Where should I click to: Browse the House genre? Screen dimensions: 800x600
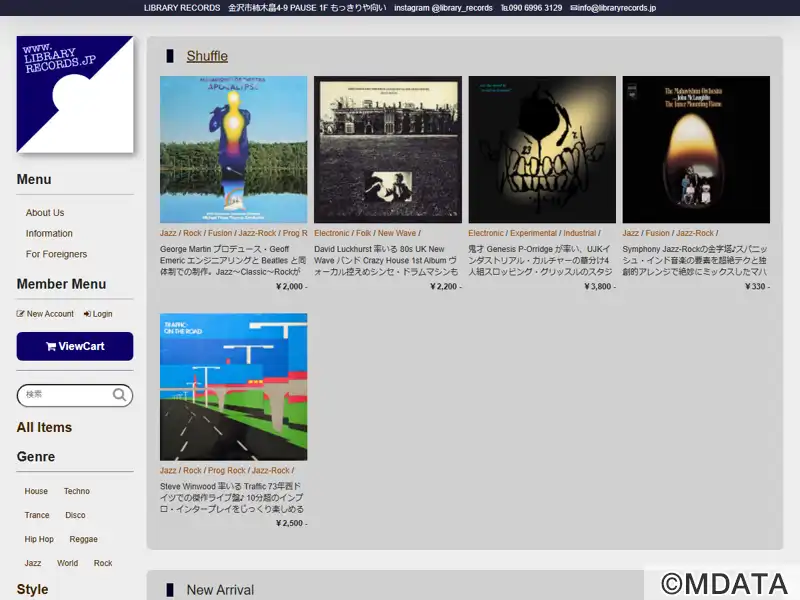pos(36,491)
